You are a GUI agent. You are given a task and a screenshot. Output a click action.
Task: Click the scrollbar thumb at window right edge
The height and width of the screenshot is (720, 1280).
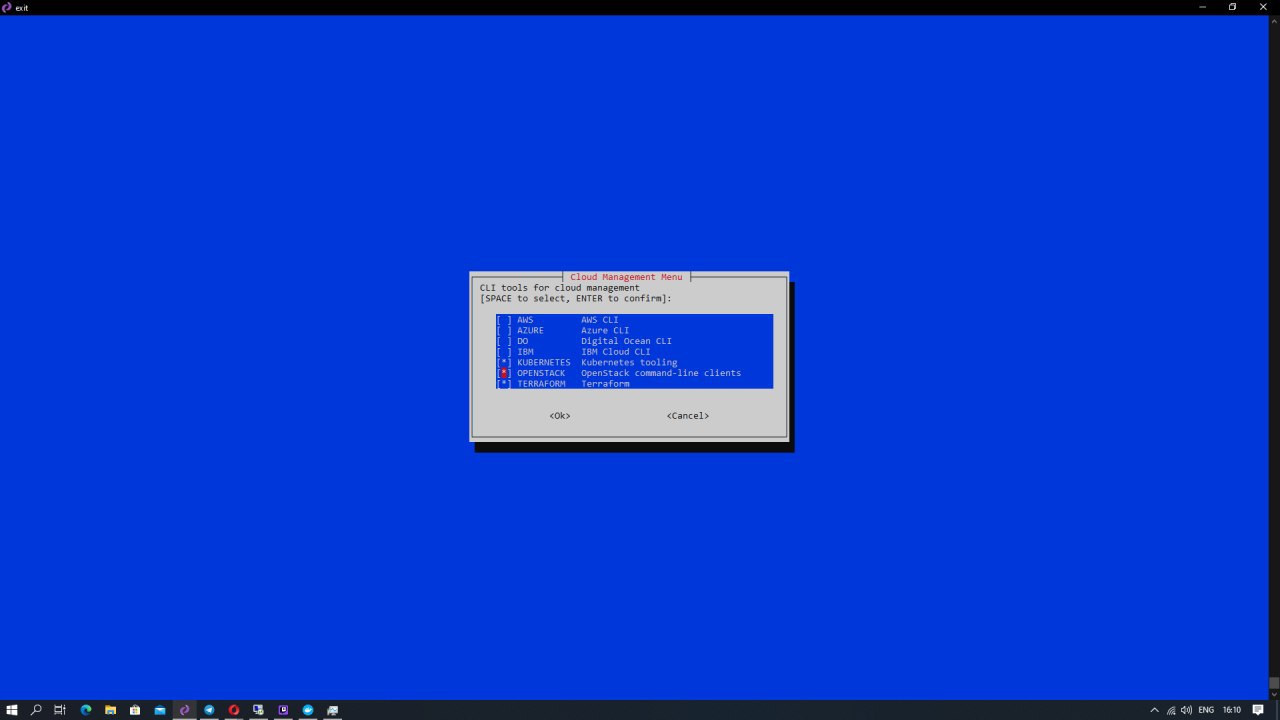(x=1274, y=684)
